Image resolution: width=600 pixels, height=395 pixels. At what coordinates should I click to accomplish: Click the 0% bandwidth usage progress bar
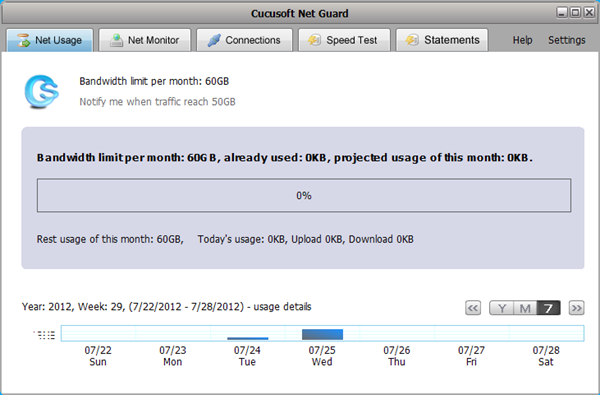304,195
